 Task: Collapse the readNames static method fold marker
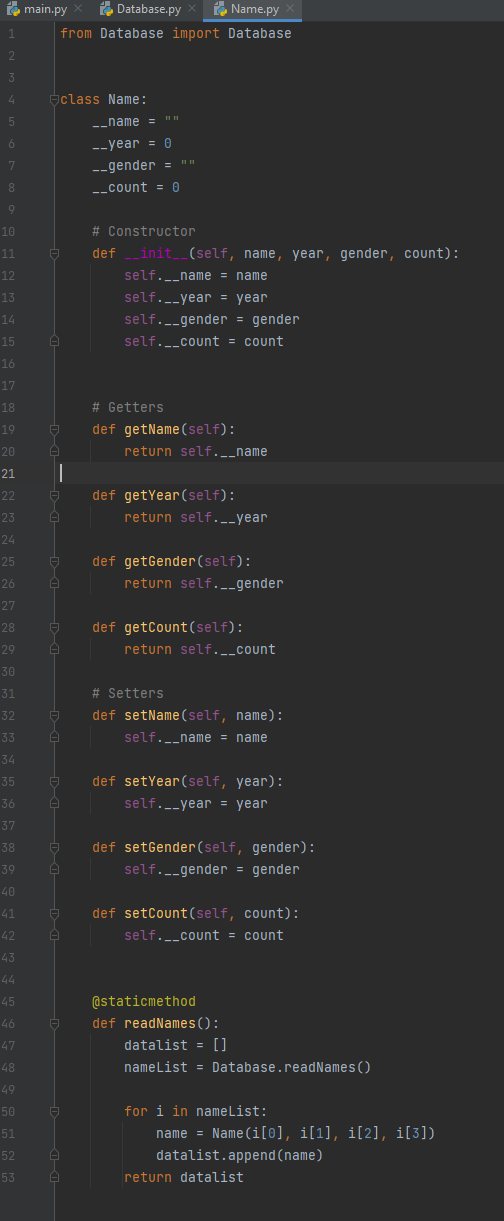tap(55, 1024)
